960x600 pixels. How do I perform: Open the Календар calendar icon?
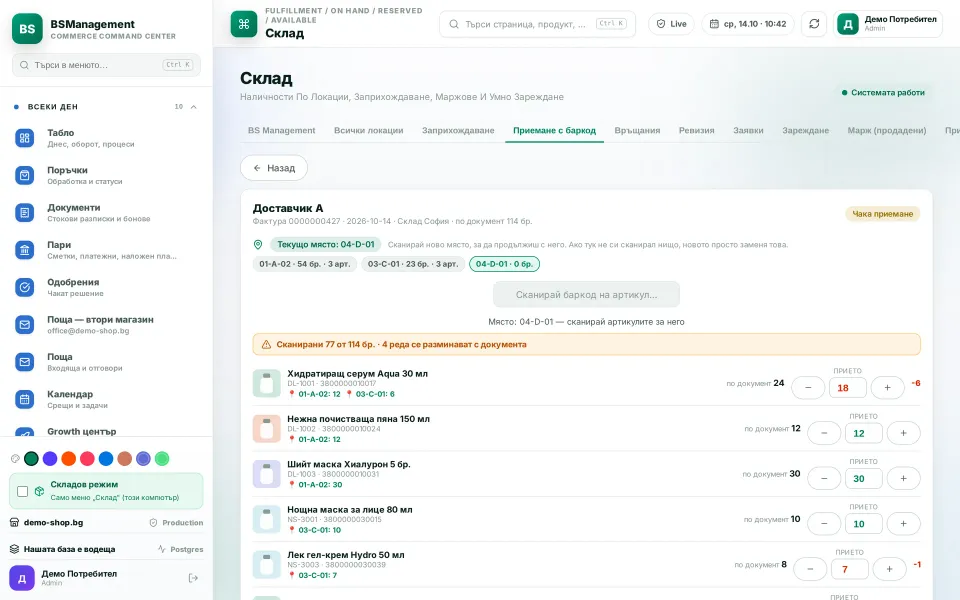24,400
